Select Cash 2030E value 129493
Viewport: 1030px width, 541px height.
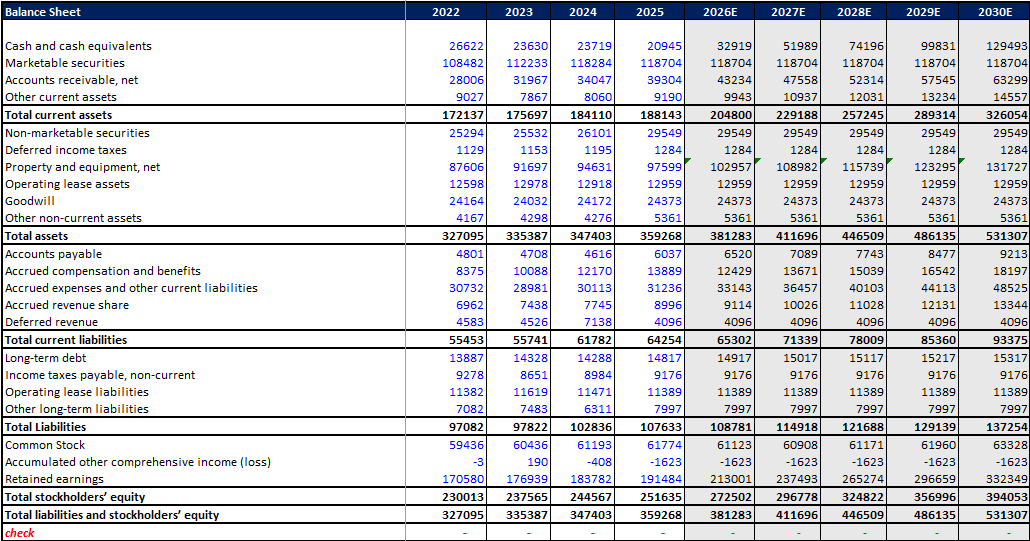click(x=1006, y=46)
